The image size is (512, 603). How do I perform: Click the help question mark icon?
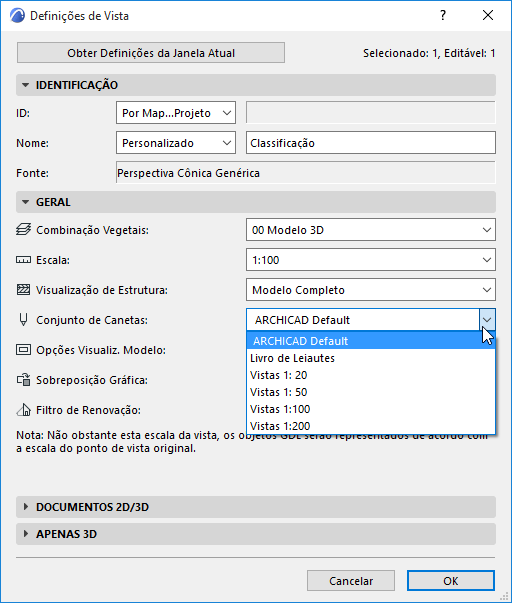(x=443, y=15)
